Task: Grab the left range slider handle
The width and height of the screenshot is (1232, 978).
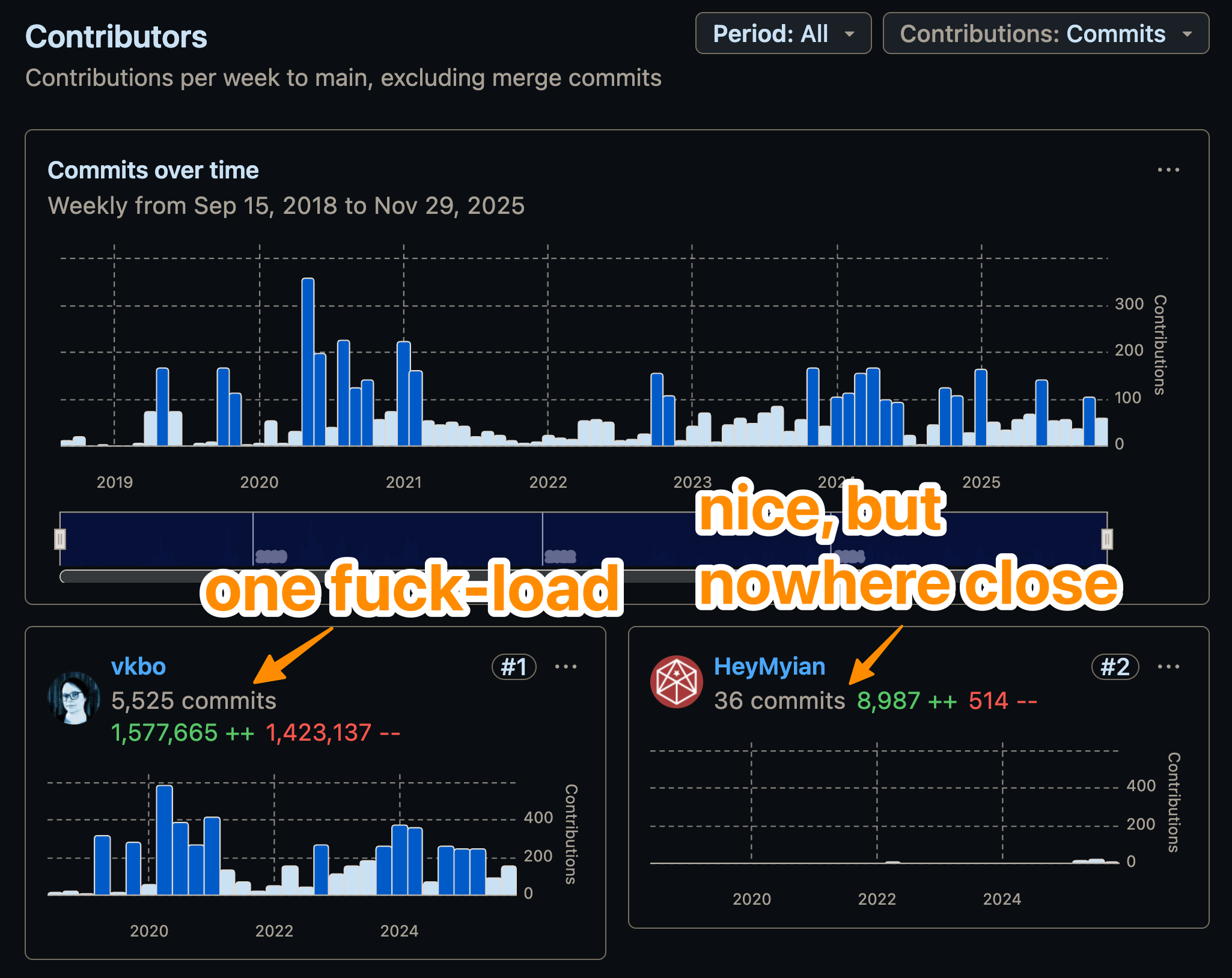Action: pos(60,539)
